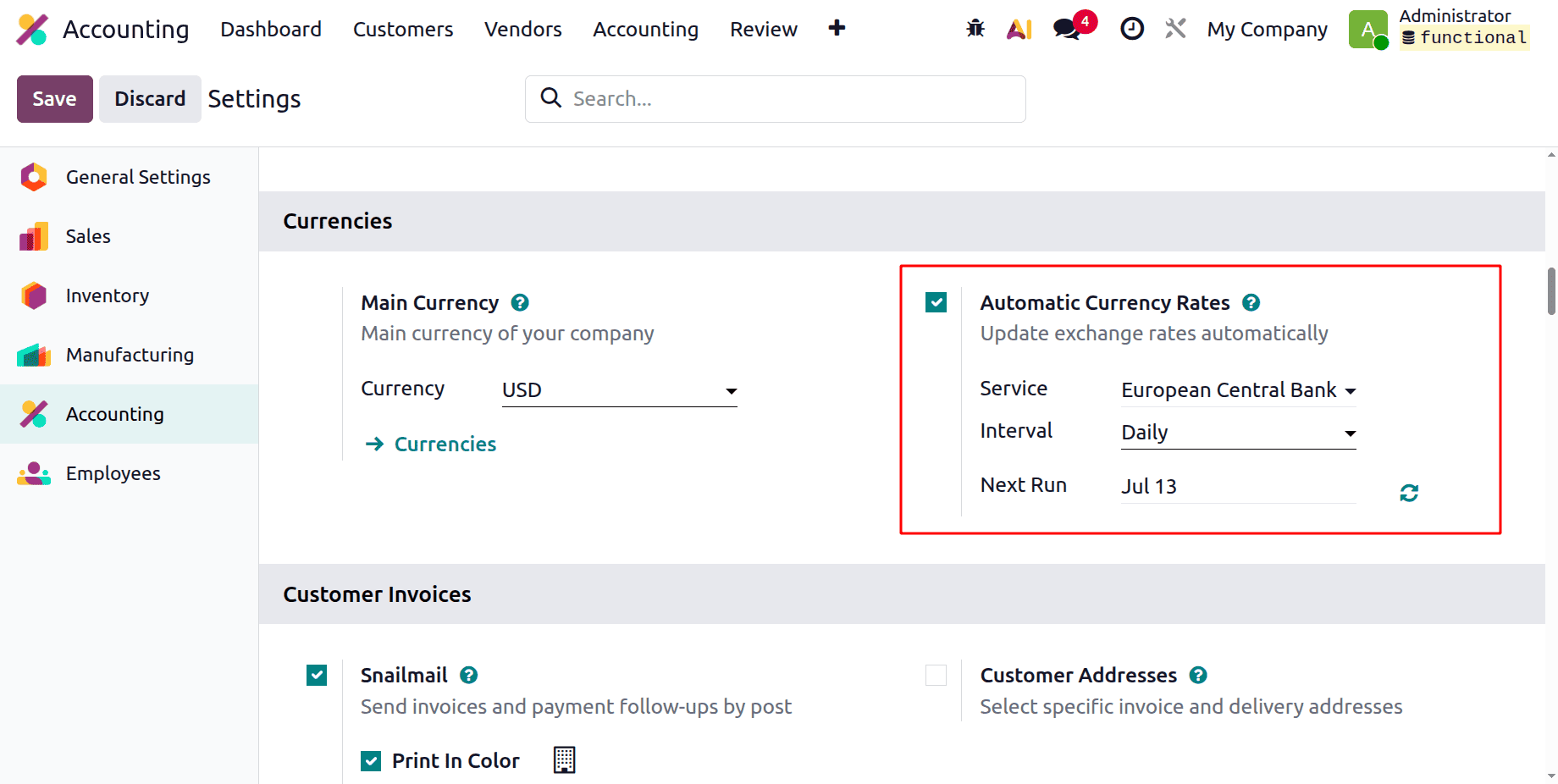Open the Vendors menu

coord(522,29)
